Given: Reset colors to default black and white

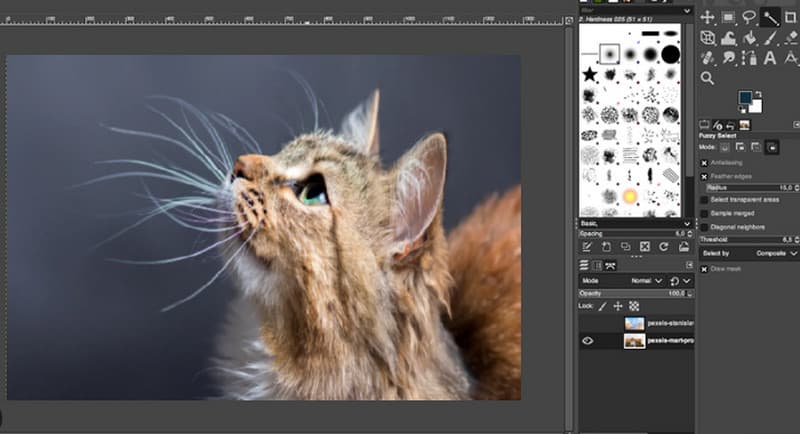Looking at the screenshot, I should coord(742,110).
